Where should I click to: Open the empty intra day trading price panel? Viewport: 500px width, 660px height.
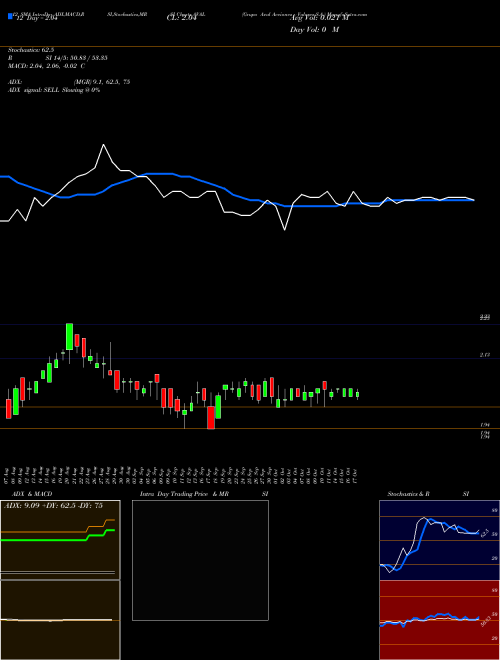(200, 560)
